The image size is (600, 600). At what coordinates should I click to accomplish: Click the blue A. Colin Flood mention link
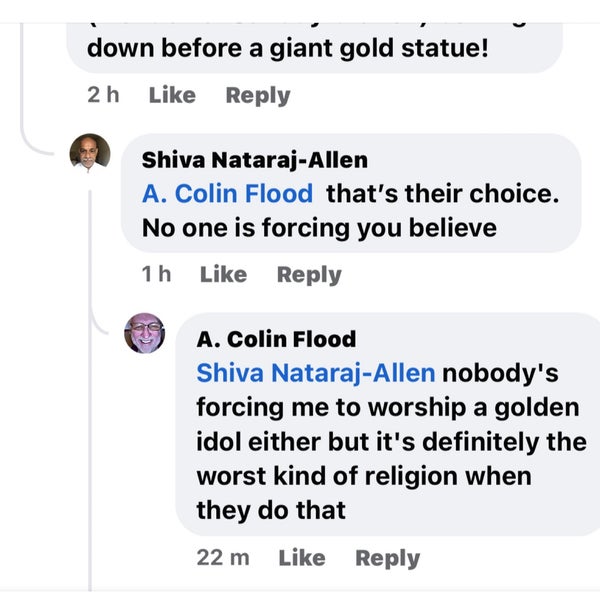pos(227,194)
